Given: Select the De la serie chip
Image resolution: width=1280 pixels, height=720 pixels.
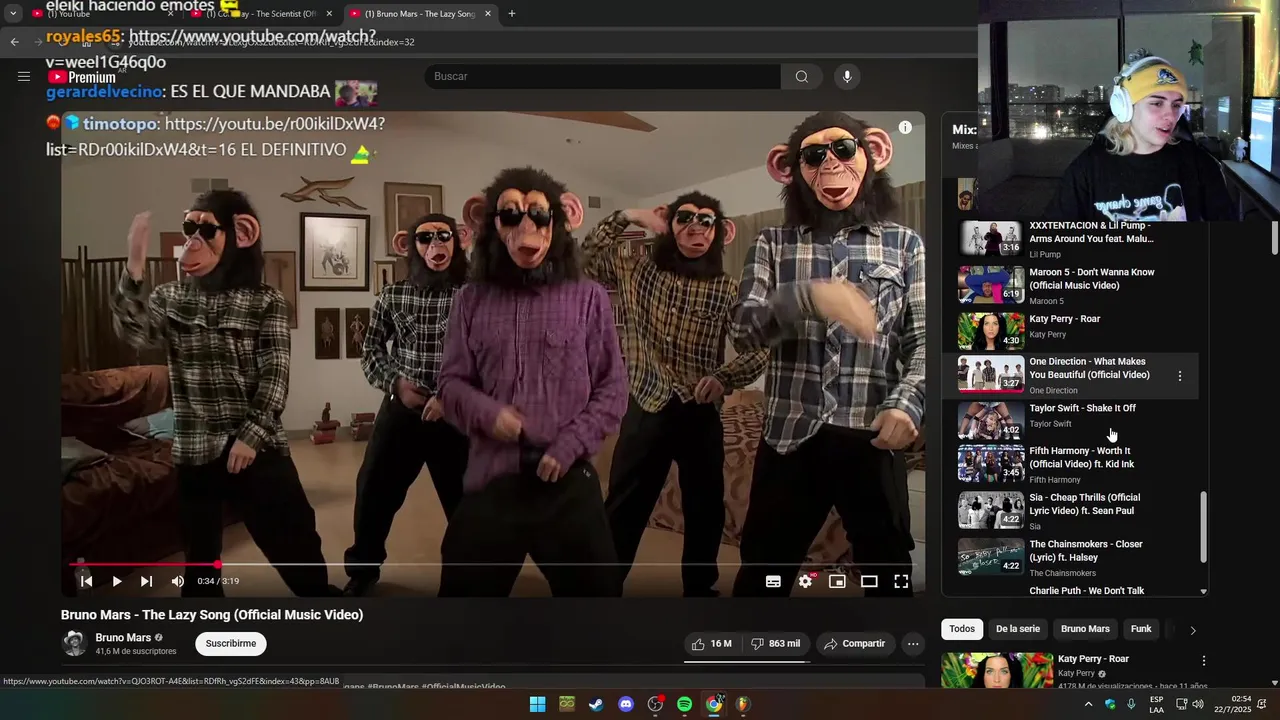Looking at the screenshot, I should tap(1018, 629).
